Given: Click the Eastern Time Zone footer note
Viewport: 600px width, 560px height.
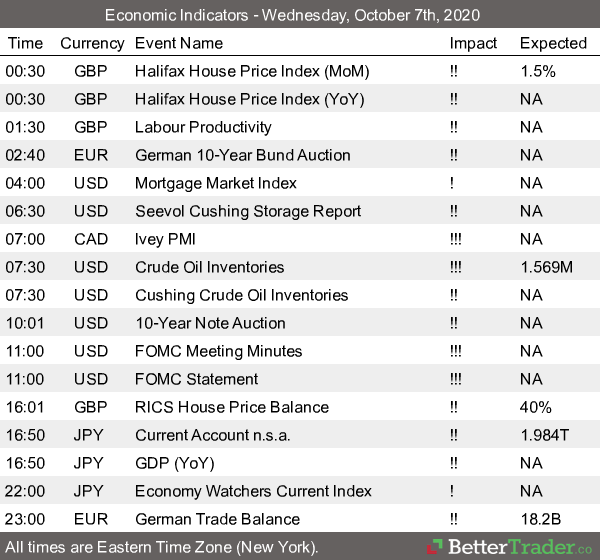Looking at the screenshot, I should [160, 547].
